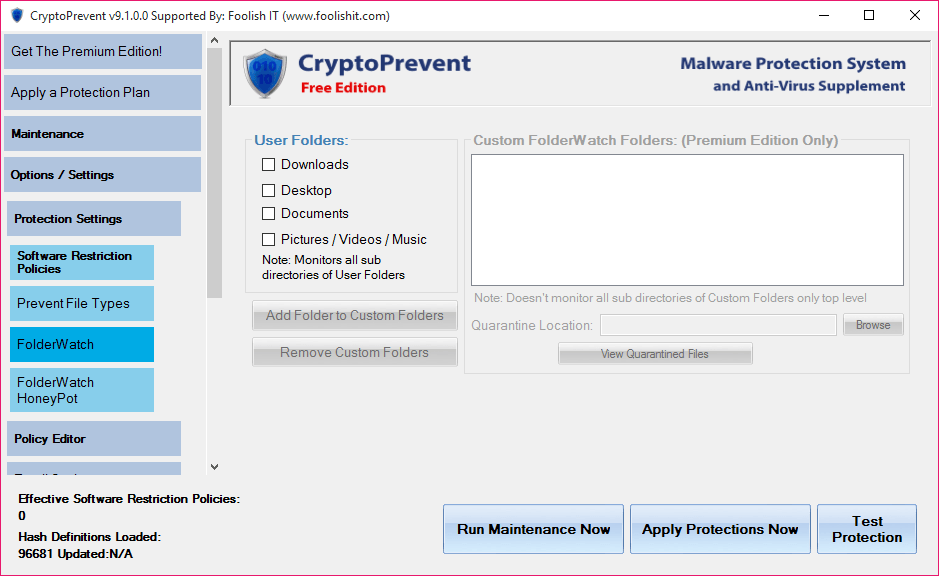Maximize the CryptoPrevent window
Screen dimensions: 939x576
point(869,16)
